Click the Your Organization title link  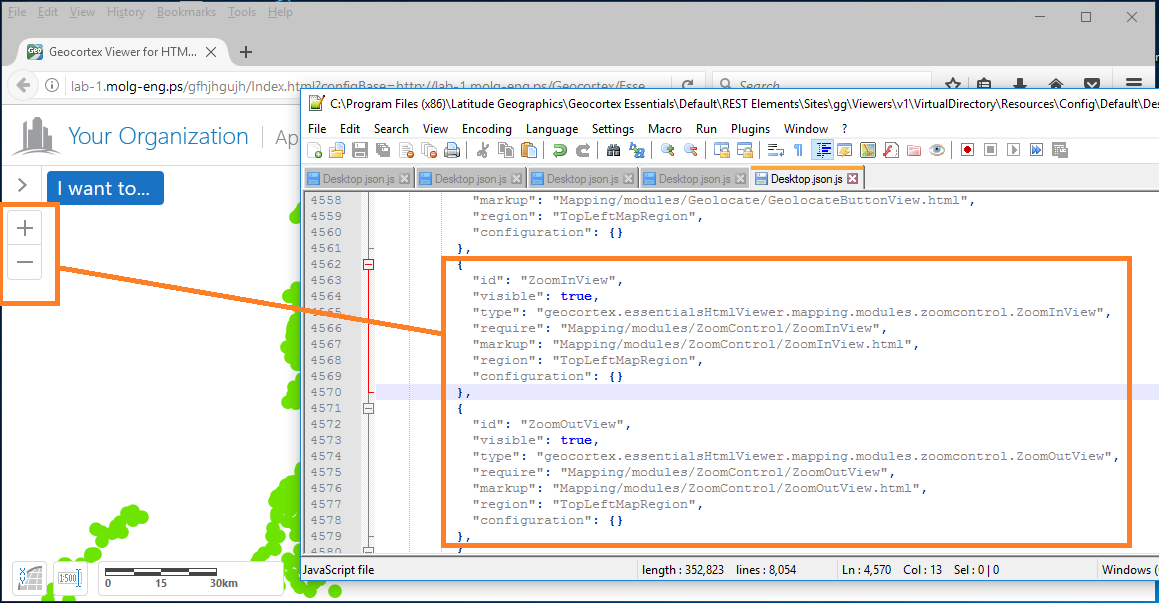click(158, 136)
